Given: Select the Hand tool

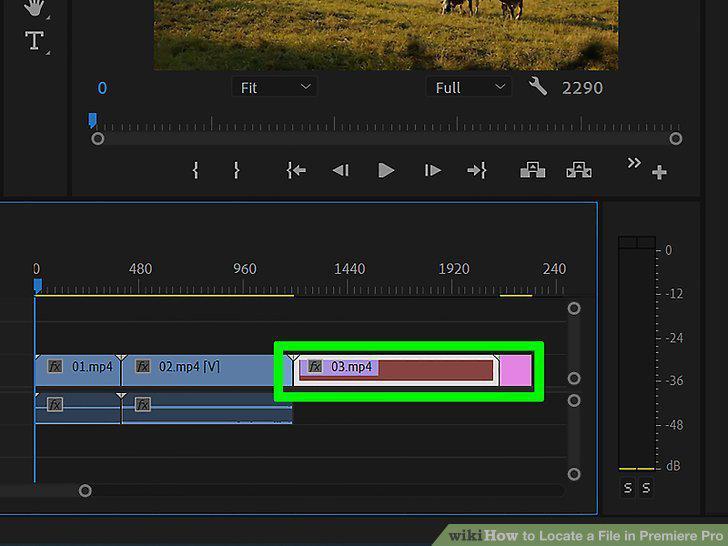Looking at the screenshot, I should tap(34, 8).
